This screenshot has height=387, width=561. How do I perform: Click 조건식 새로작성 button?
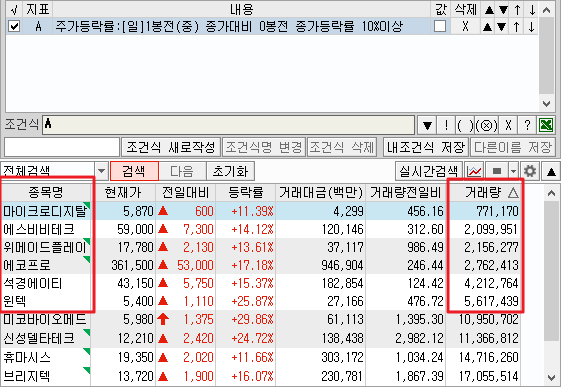[x=171, y=147]
